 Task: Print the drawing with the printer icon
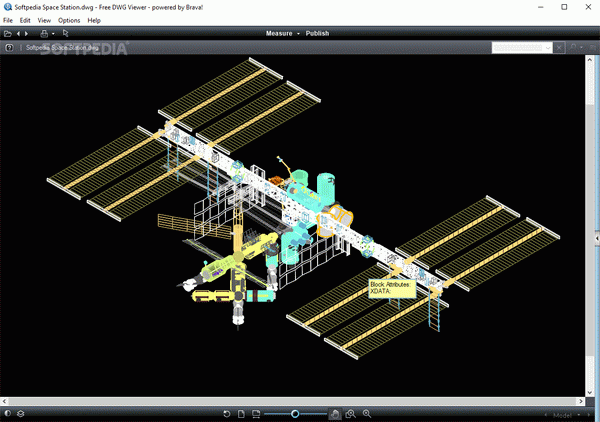pyautogui.click(x=44, y=34)
